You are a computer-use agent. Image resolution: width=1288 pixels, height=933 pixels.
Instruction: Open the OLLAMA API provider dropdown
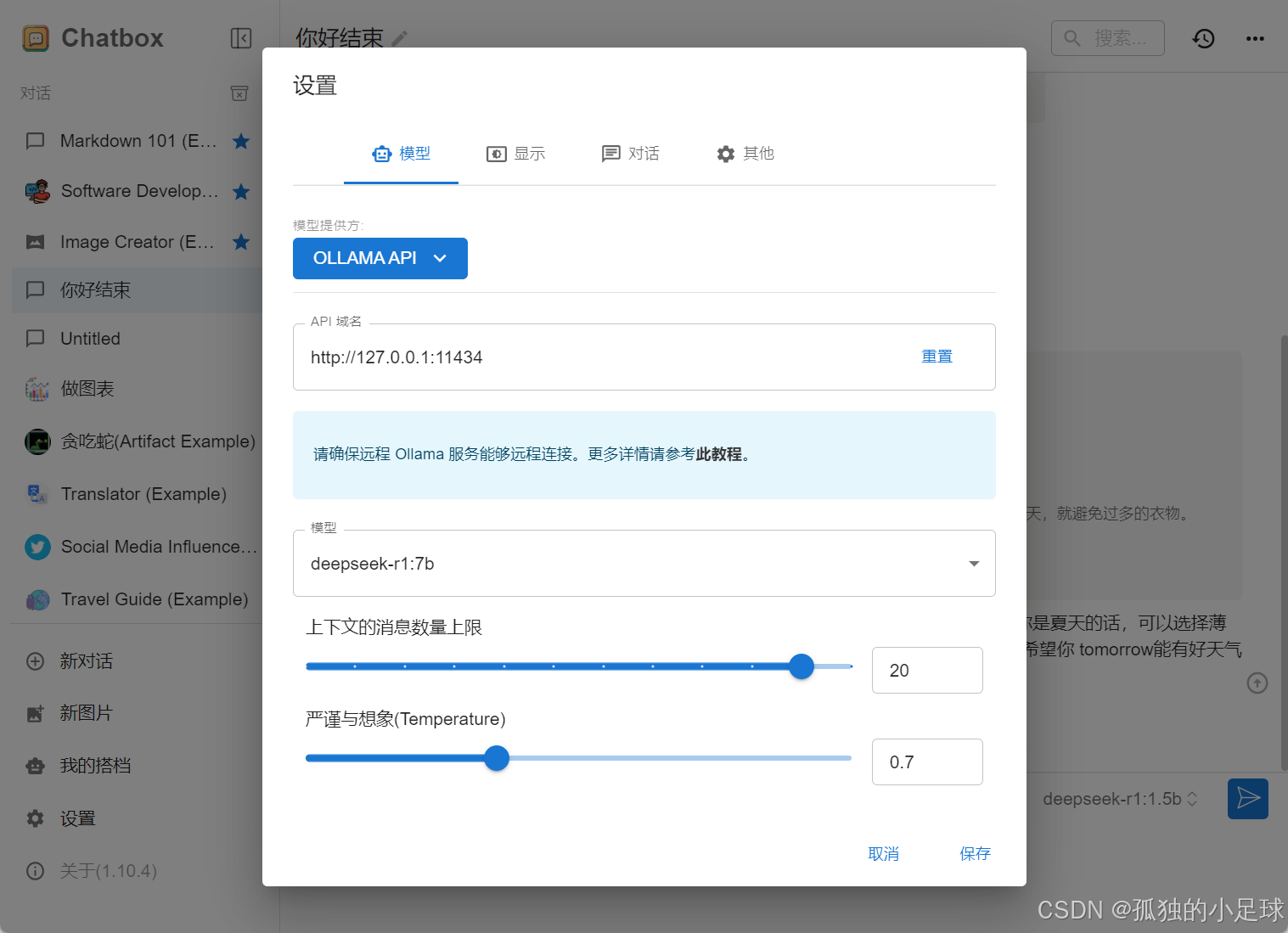[x=380, y=258]
